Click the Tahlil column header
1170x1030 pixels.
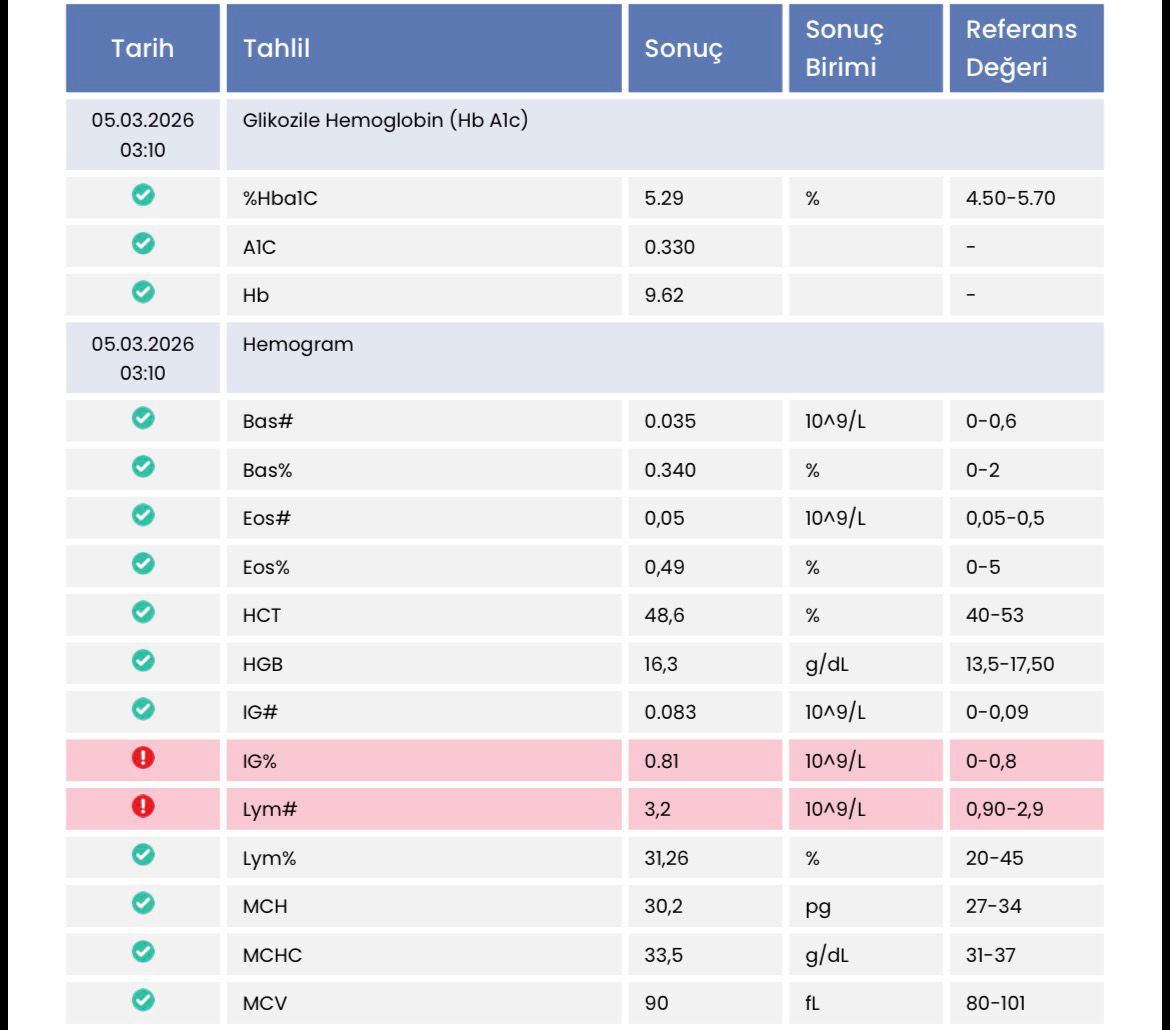[276, 49]
